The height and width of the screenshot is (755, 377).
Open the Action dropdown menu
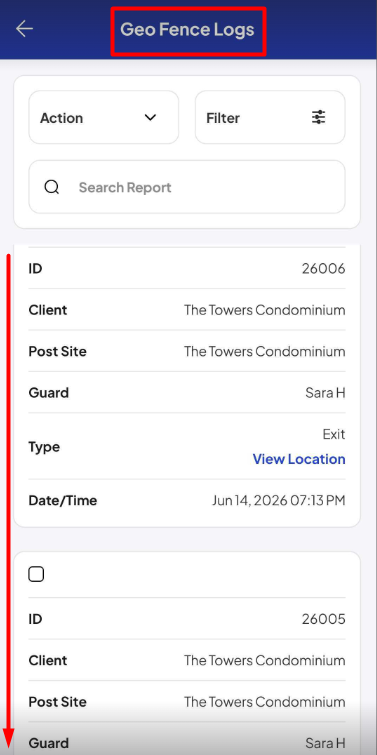104,117
